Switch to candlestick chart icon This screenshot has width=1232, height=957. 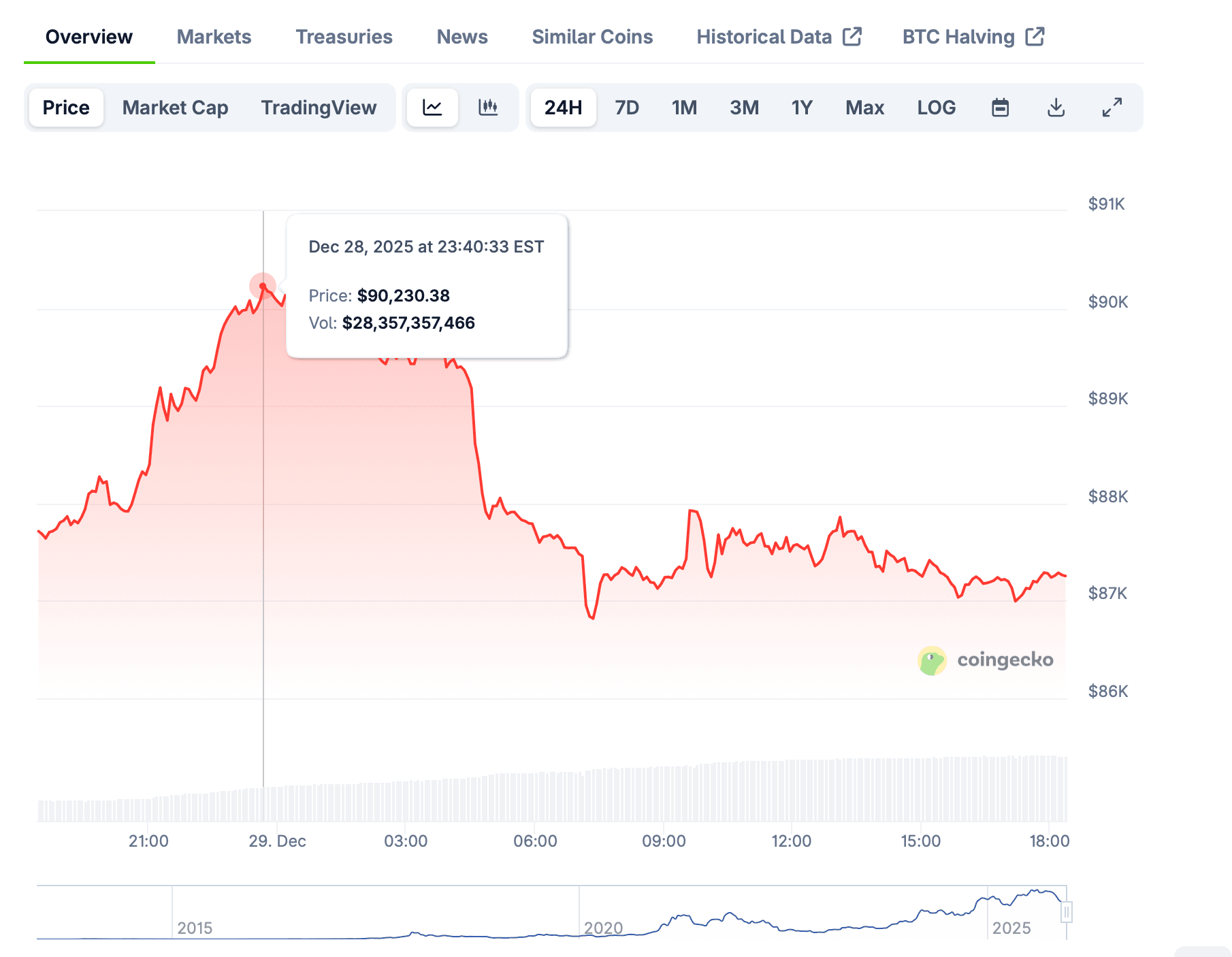click(488, 108)
